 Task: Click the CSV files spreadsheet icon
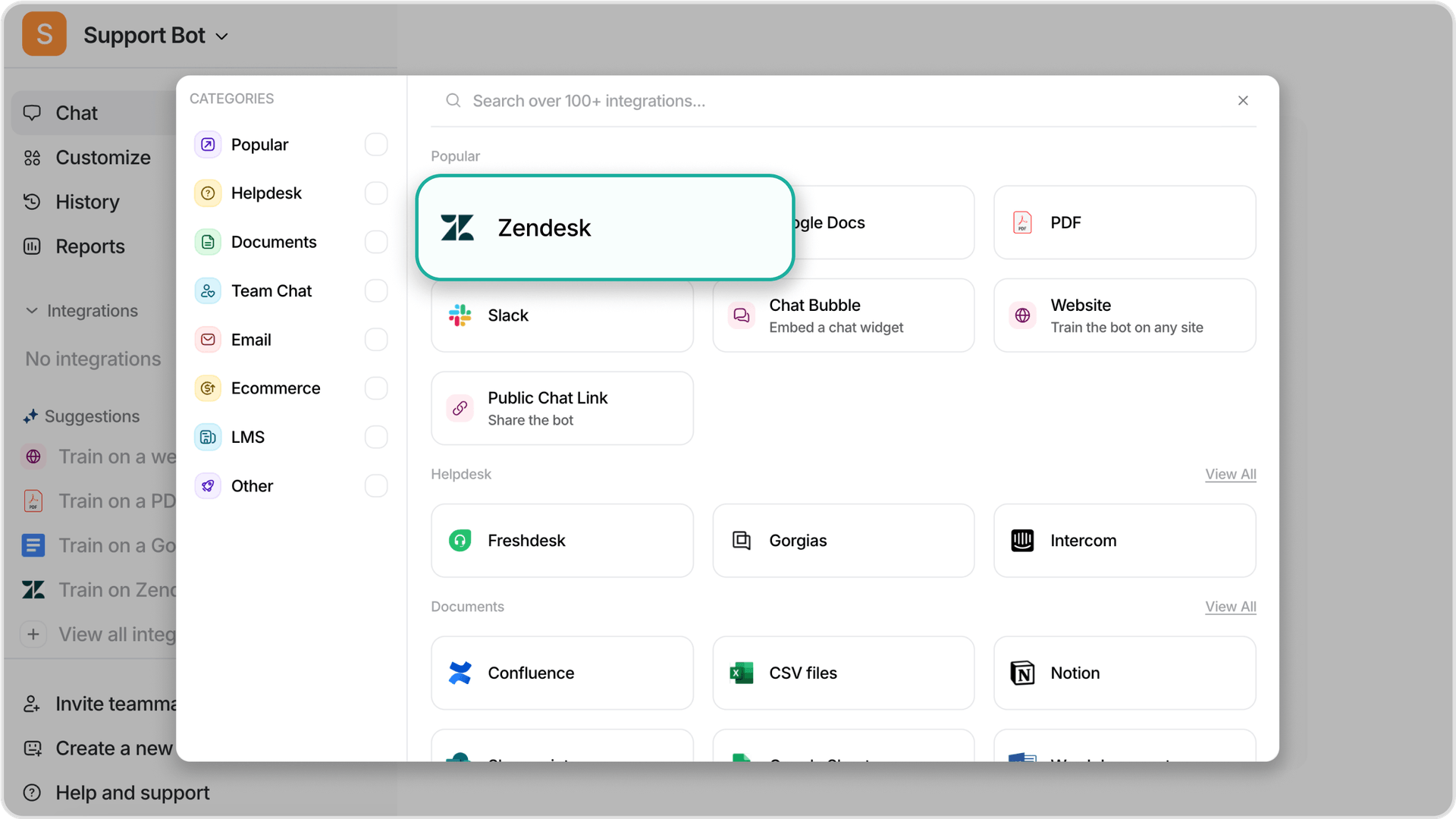click(741, 673)
